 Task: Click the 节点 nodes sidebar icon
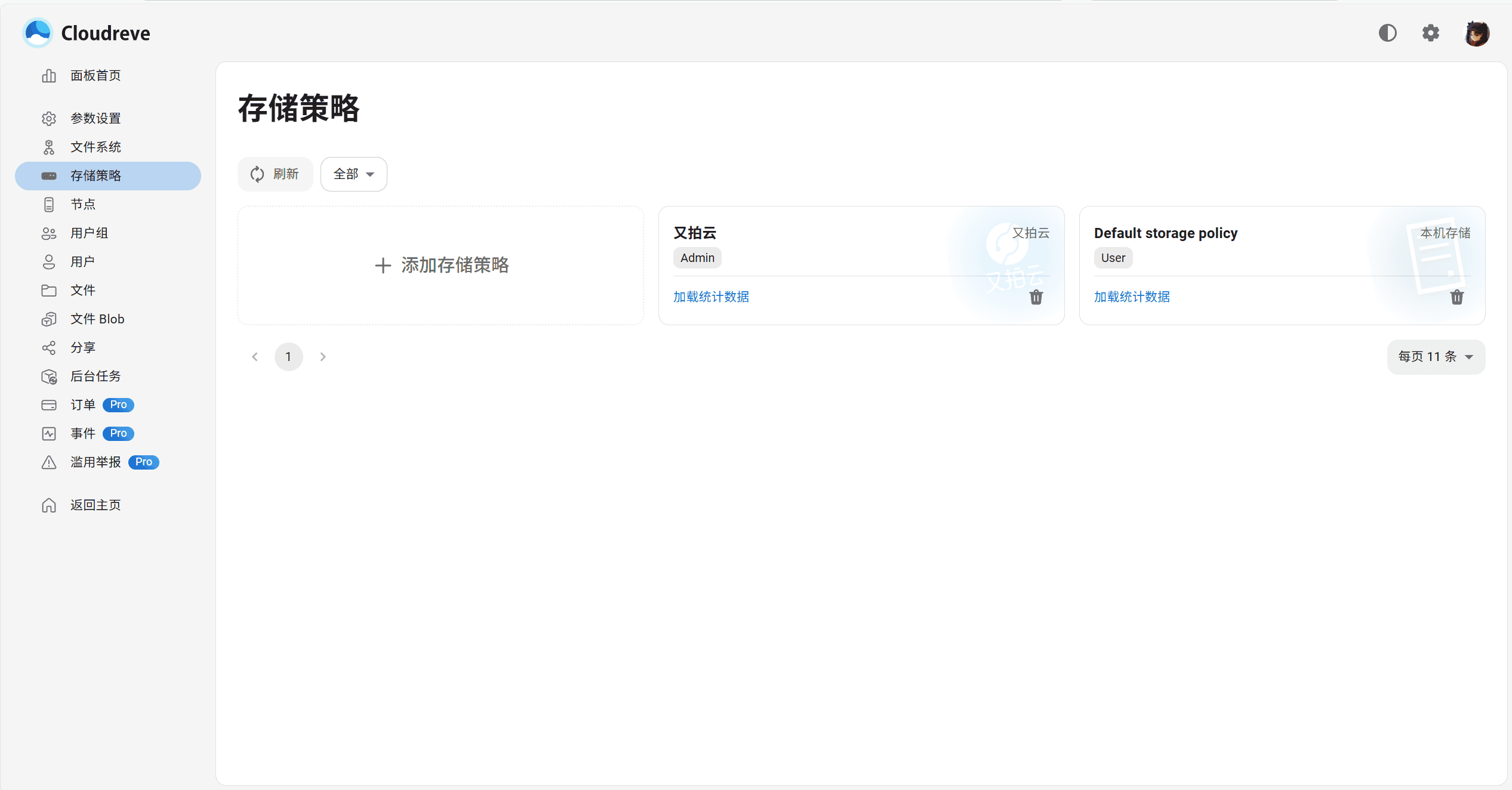pos(49,205)
